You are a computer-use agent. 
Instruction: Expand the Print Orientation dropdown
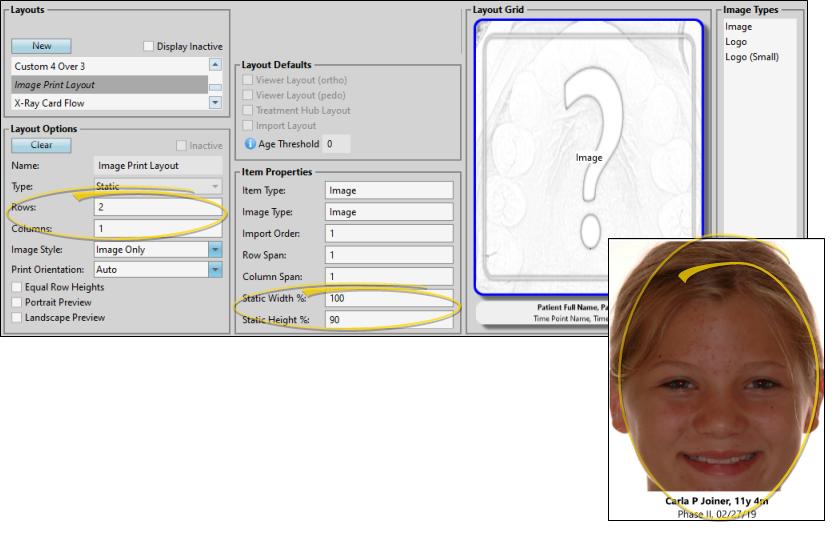coord(215,270)
